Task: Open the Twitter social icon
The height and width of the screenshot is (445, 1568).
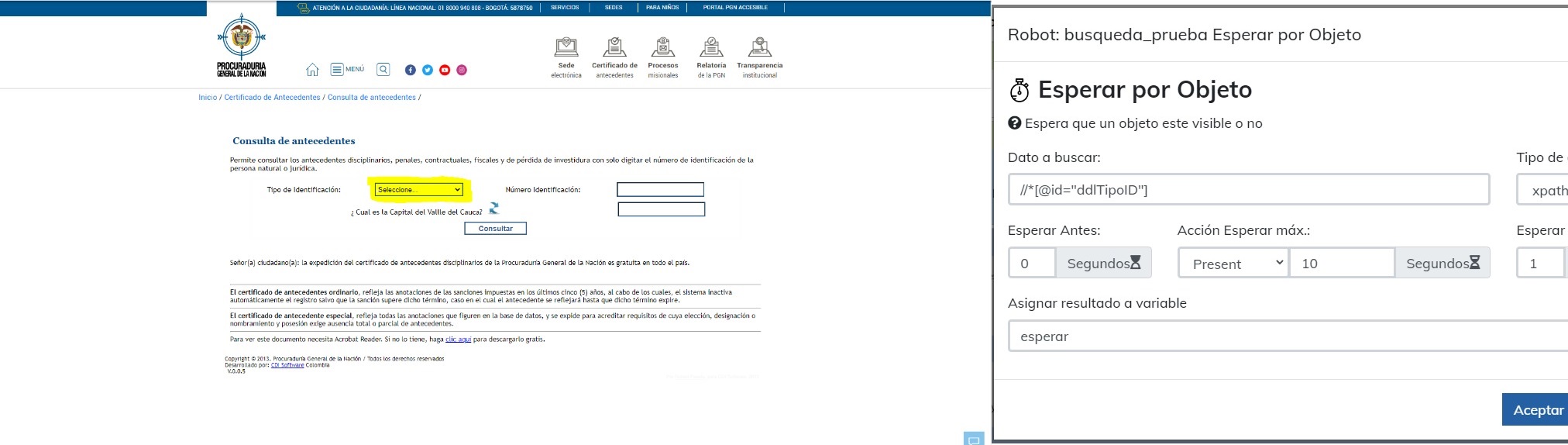Action: pos(428,70)
